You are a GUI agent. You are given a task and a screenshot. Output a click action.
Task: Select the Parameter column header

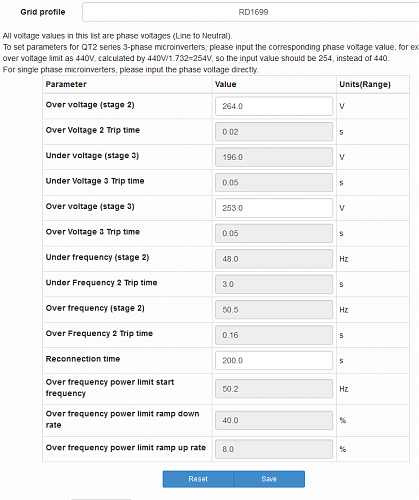[66, 84]
